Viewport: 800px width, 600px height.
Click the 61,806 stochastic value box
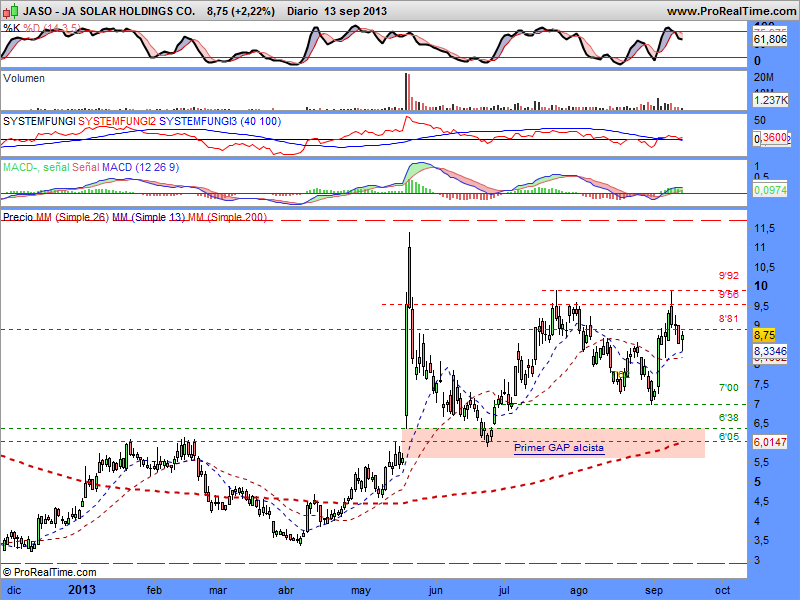[770, 39]
